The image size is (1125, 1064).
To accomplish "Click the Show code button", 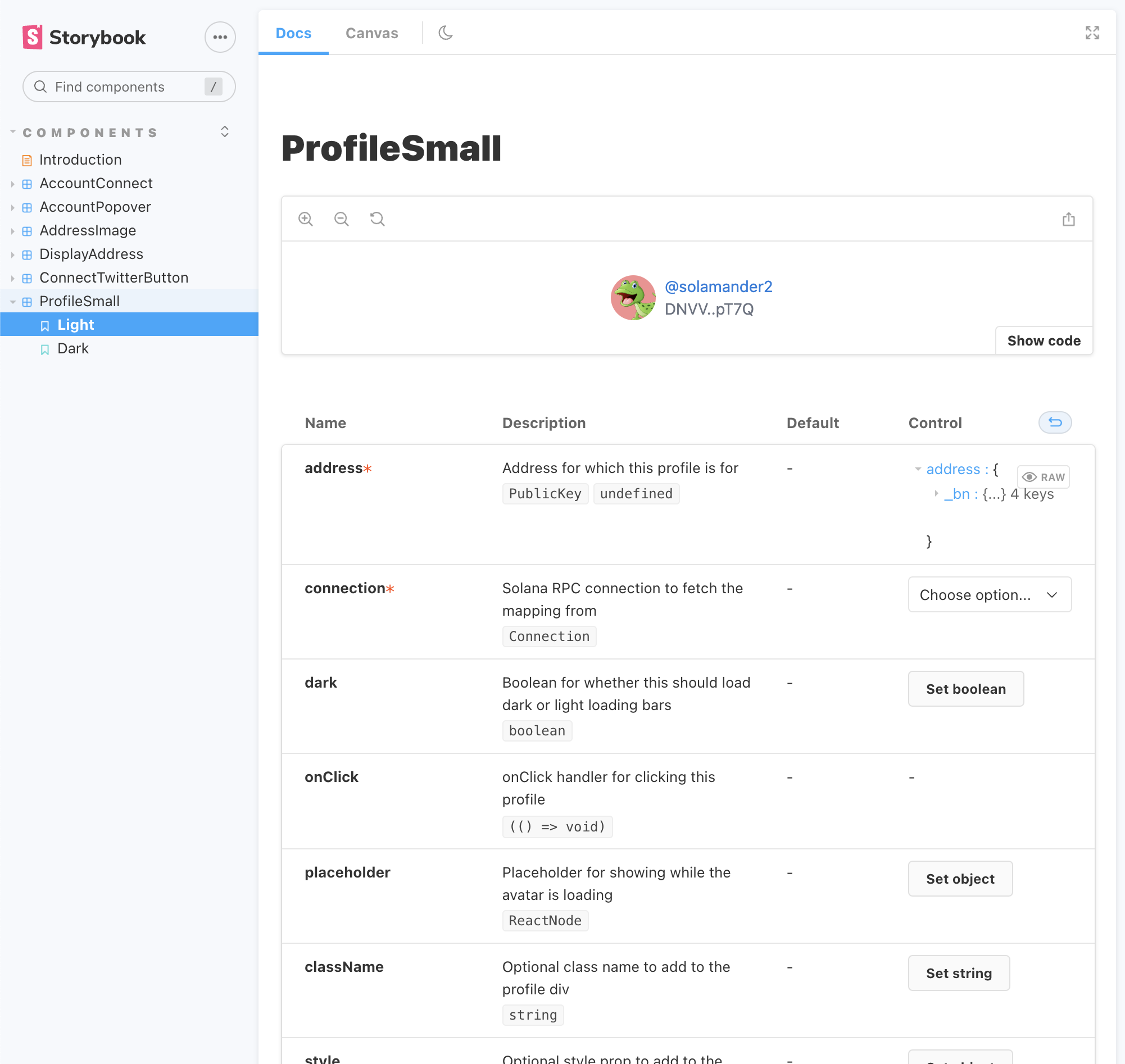I will (x=1044, y=341).
